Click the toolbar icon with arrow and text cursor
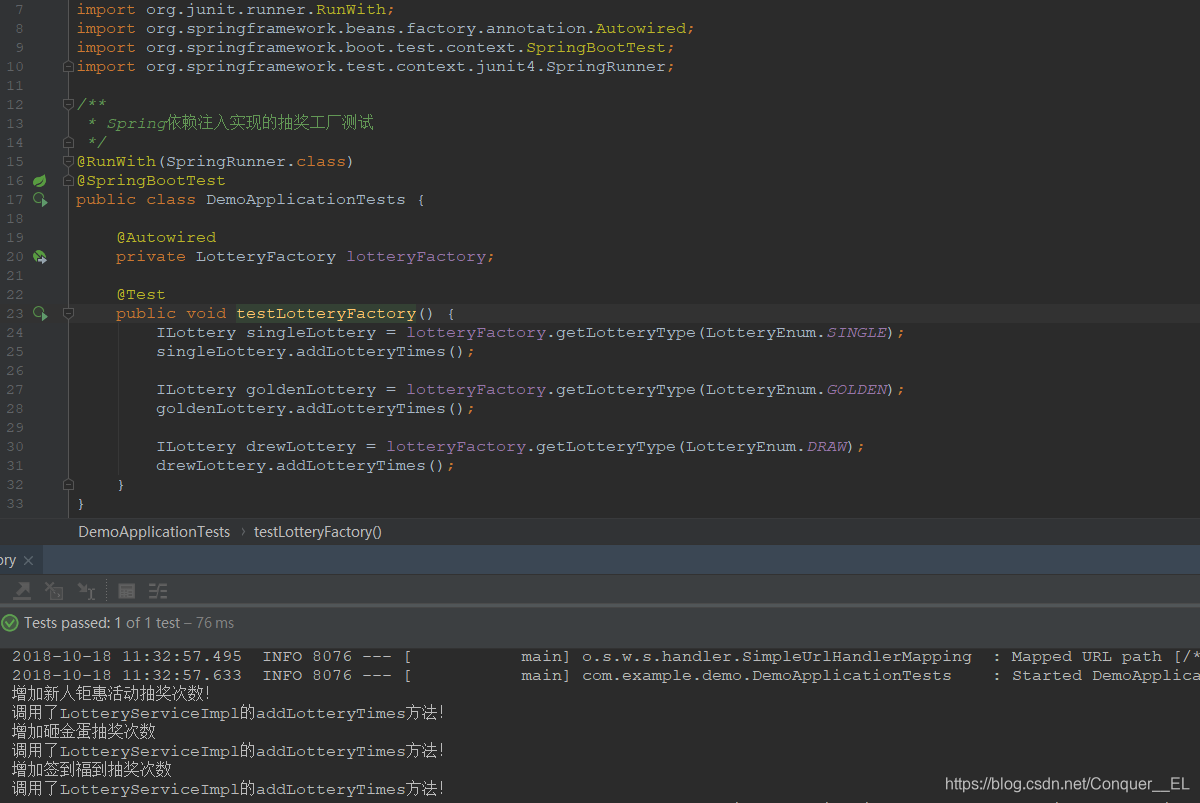1200x803 pixels. pyautogui.click(x=86, y=591)
